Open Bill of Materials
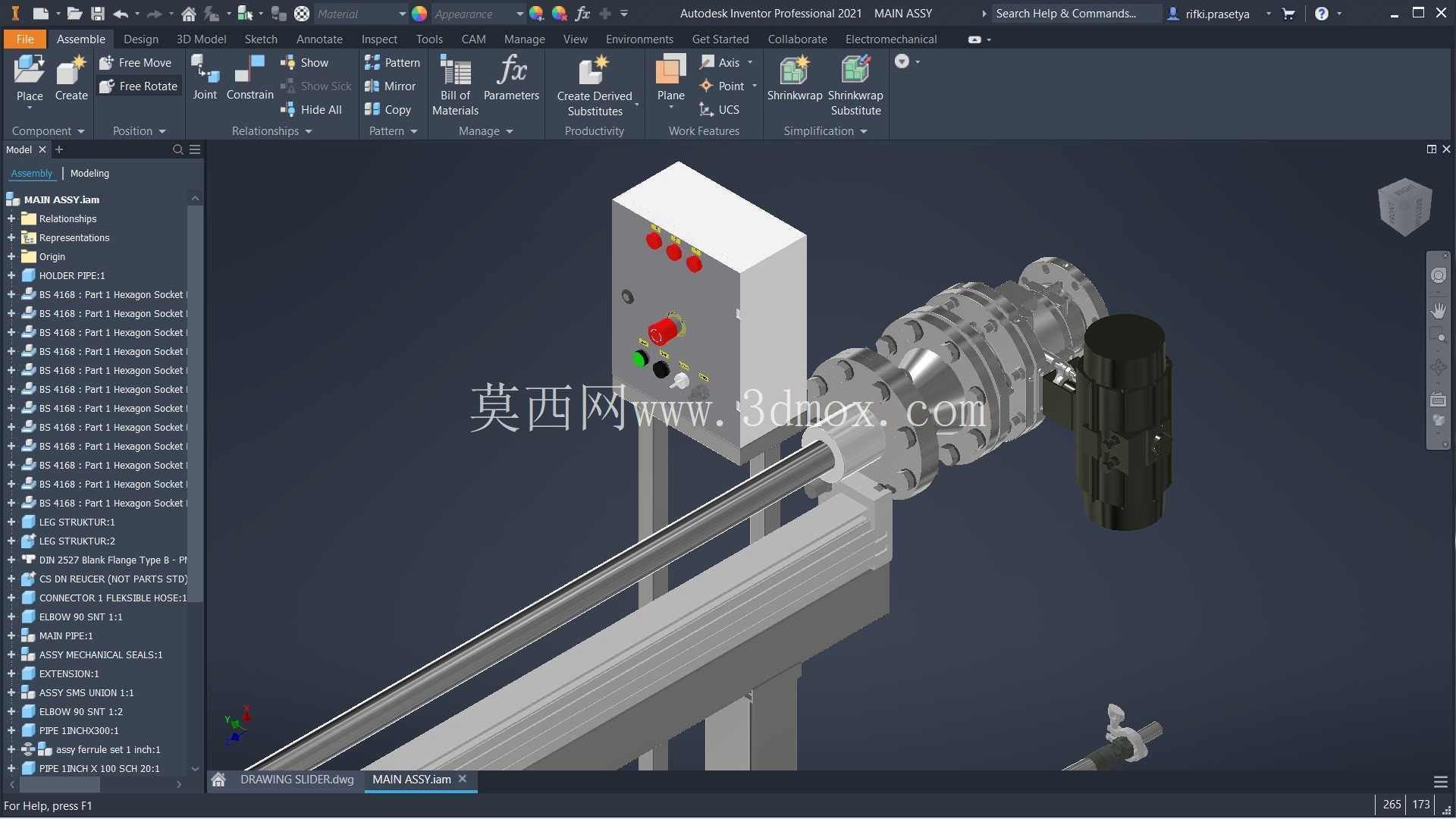The width and height of the screenshot is (1456, 819). (x=455, y=86)
